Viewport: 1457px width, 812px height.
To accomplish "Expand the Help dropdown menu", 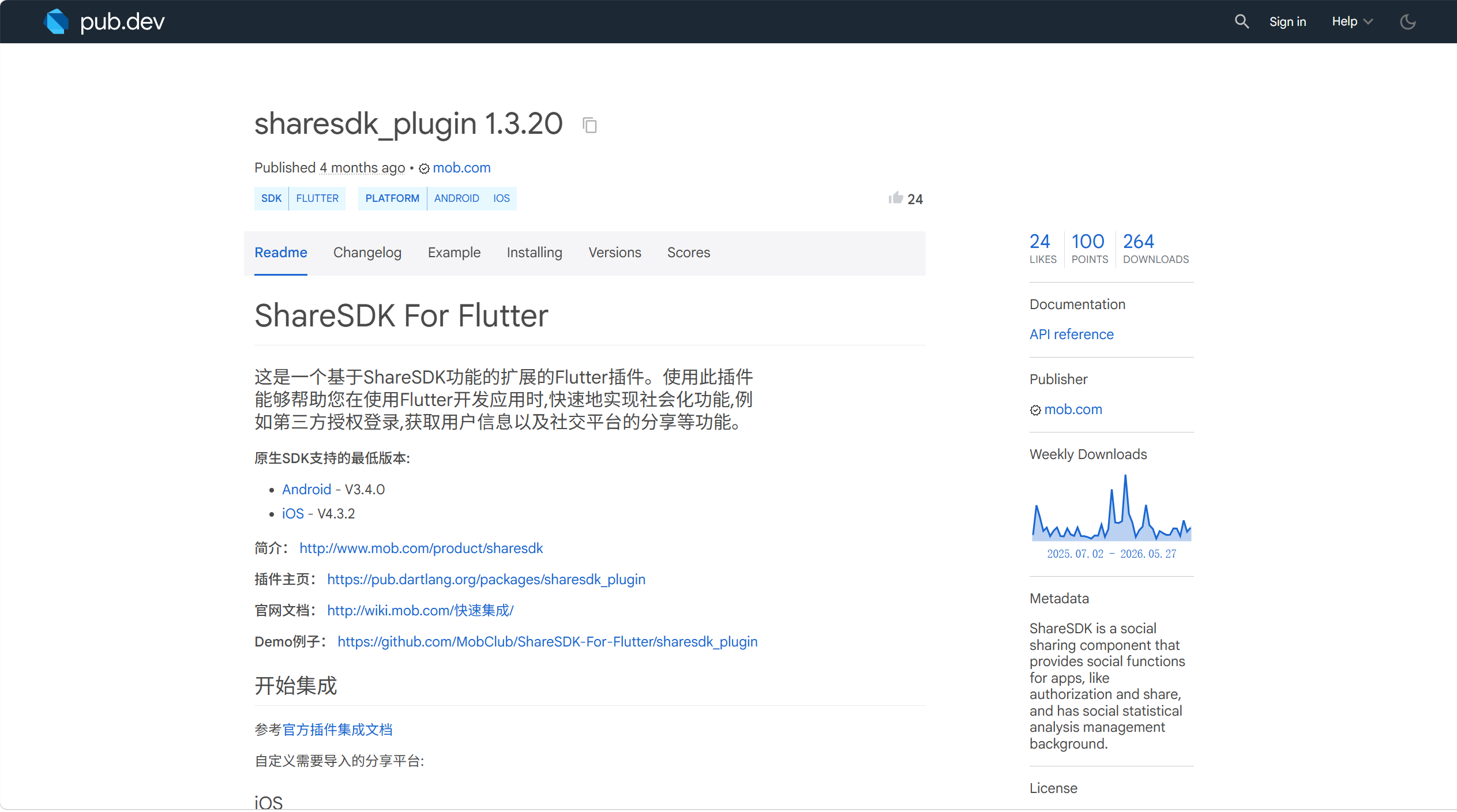I will pyautogui.click(x=1352, y=22).
